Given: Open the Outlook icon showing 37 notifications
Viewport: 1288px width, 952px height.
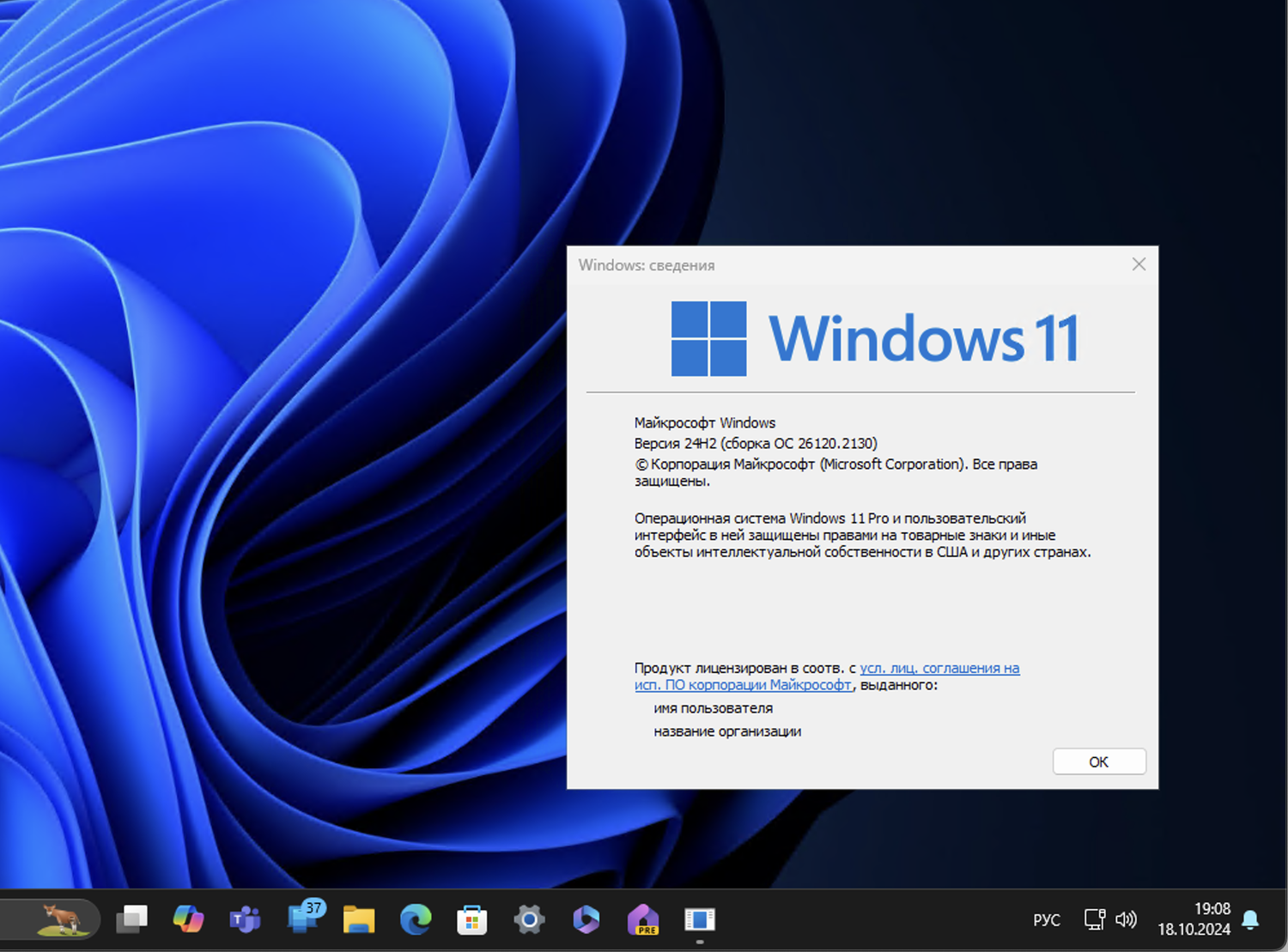Looking at the screenshot, I should pos(302,919).
